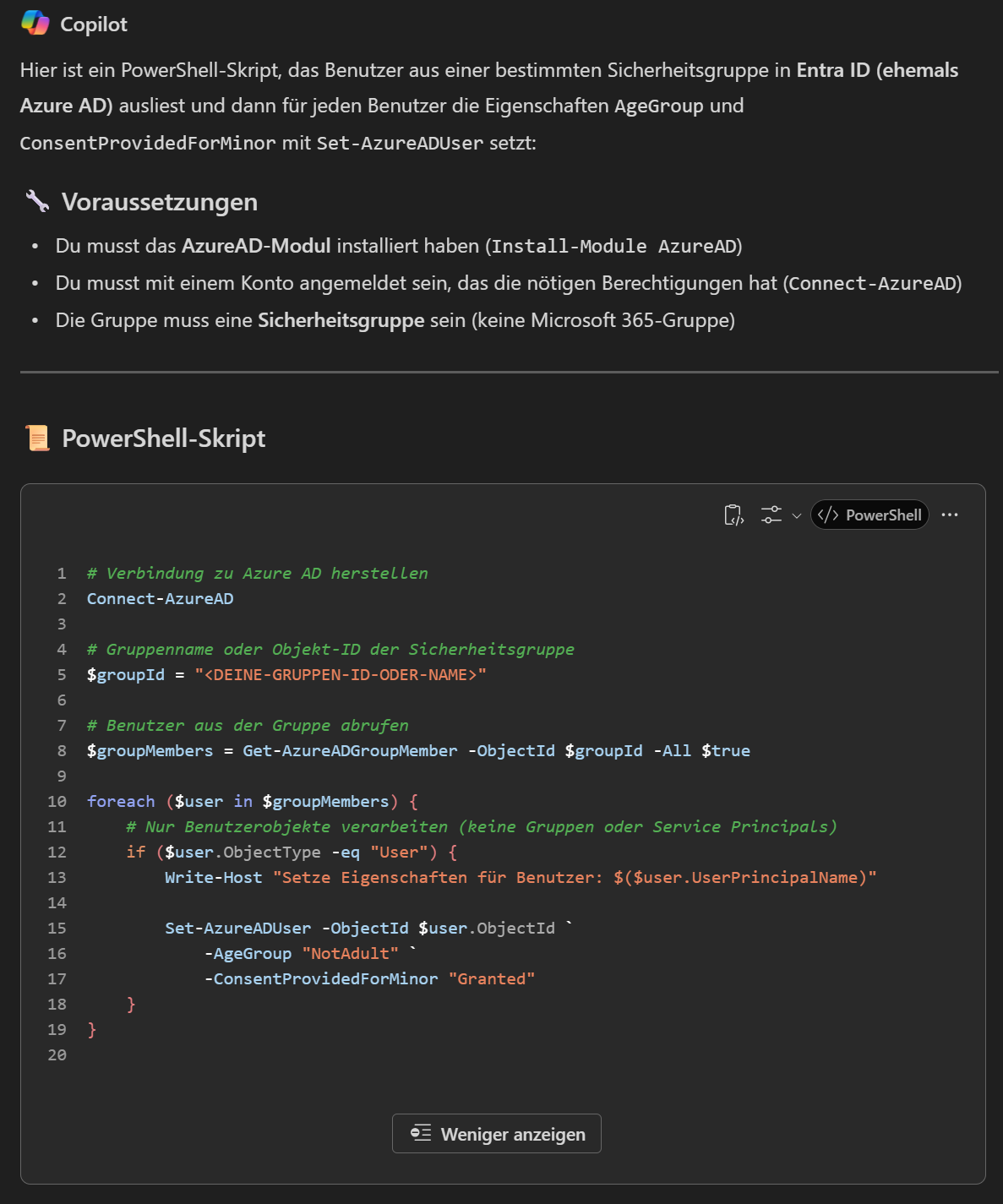1003x1204 pixels.
Task: Click the scroll icon beside PowerShell-Skript
Action: pyautogui.click(x=37, y=438)
